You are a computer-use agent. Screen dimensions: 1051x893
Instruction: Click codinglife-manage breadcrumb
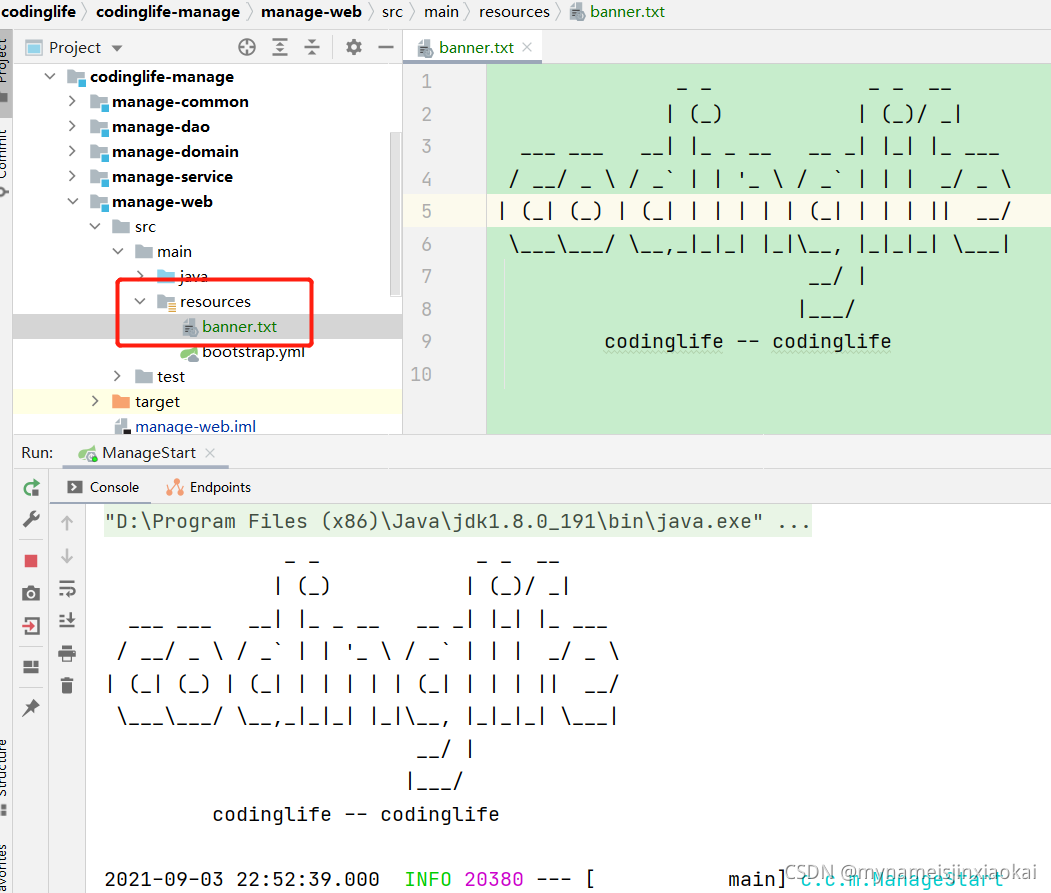pyautogui.click(x=168, y=12)
